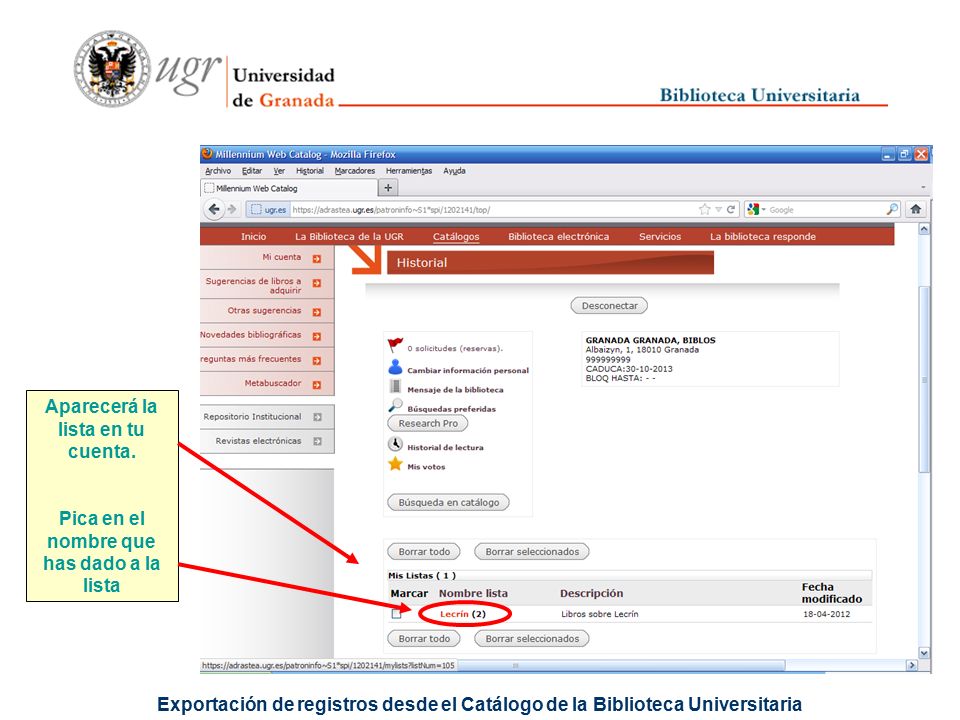Open a new tab with plus button
Viewport: 960px width, 720px height.
click(388, 188)
